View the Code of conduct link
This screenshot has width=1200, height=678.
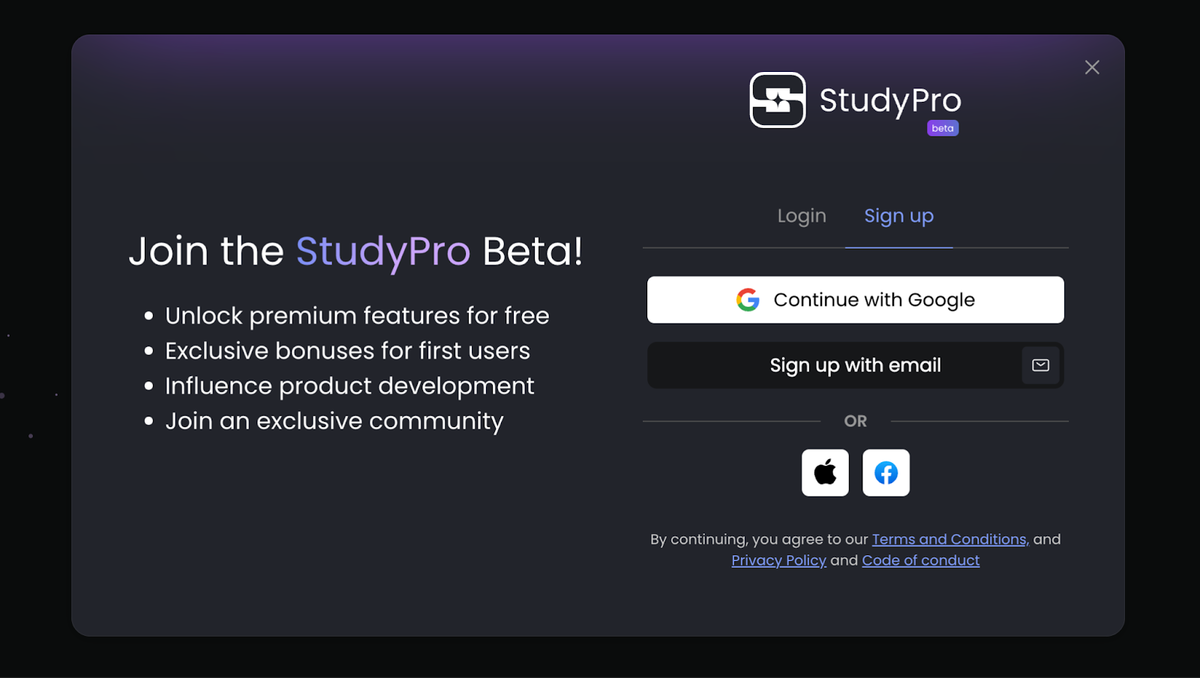tap(920, 560)
